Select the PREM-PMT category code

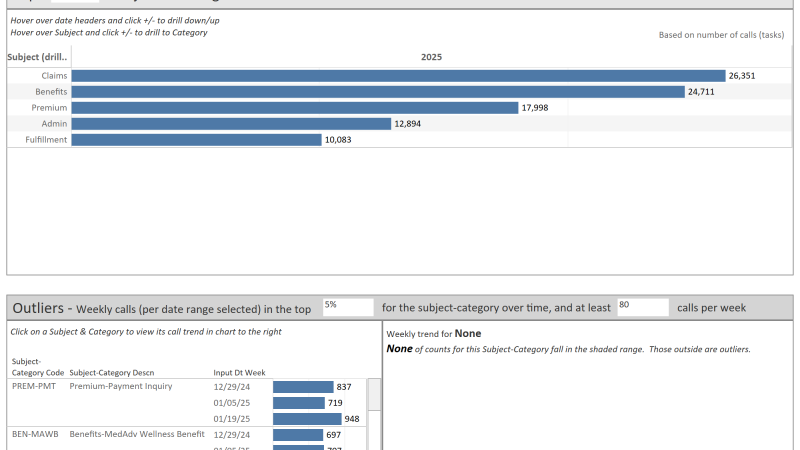point(32,386)
